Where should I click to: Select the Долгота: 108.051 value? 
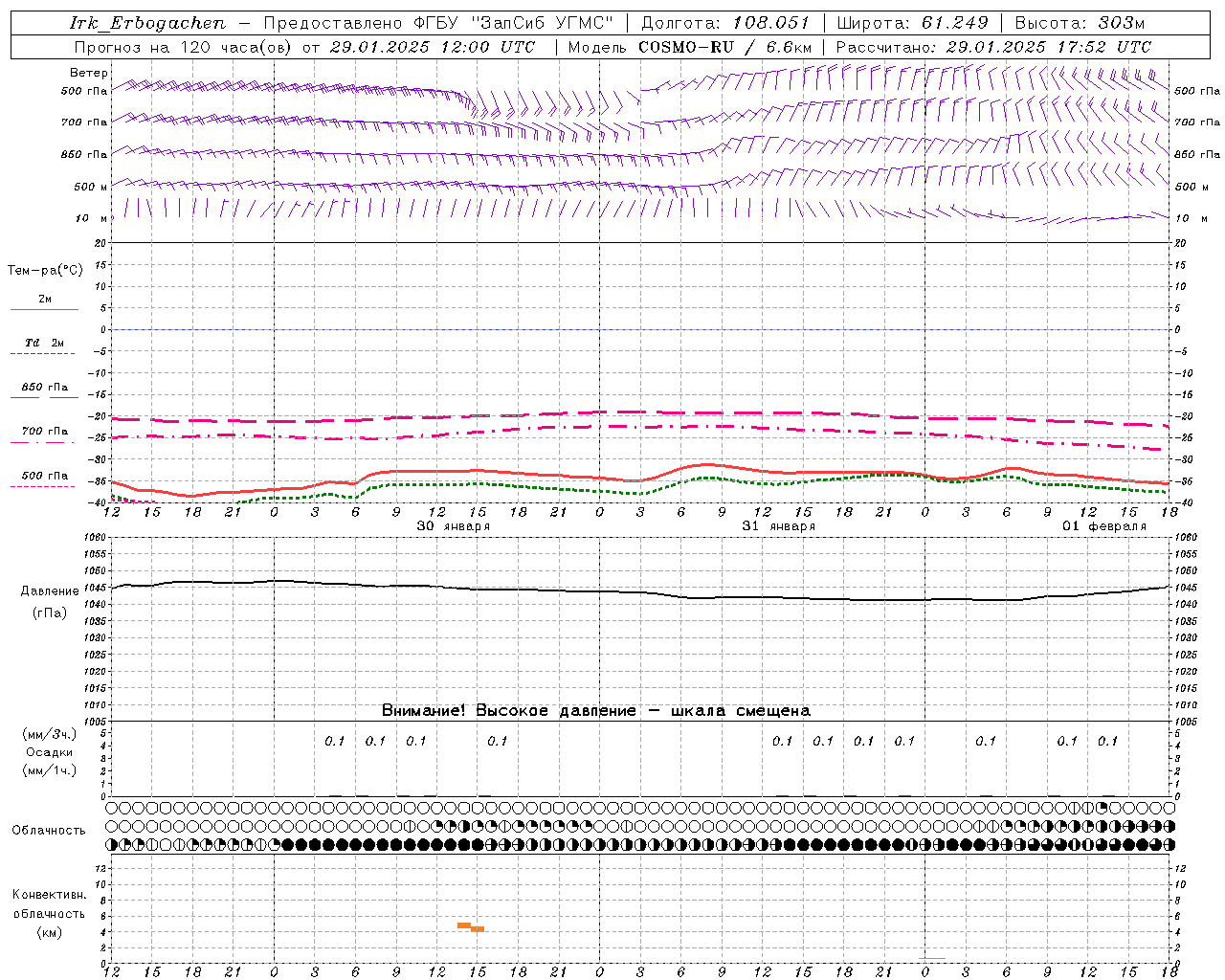(724, 23)
